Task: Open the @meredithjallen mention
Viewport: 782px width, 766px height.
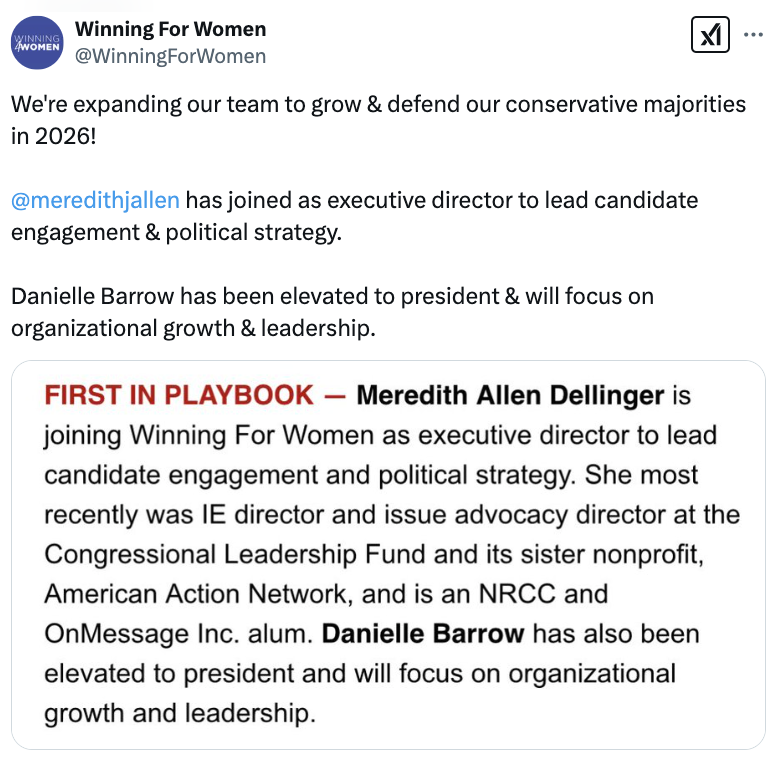Action: (95, 200)
